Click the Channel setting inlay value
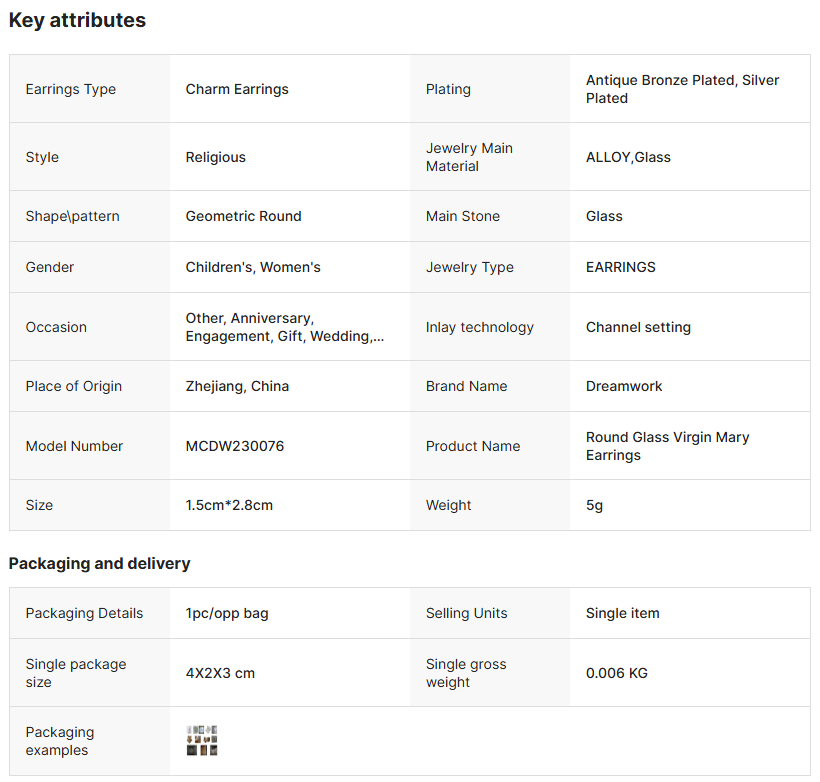The width and height of the screenshot is (820, 782). (638, 327)
